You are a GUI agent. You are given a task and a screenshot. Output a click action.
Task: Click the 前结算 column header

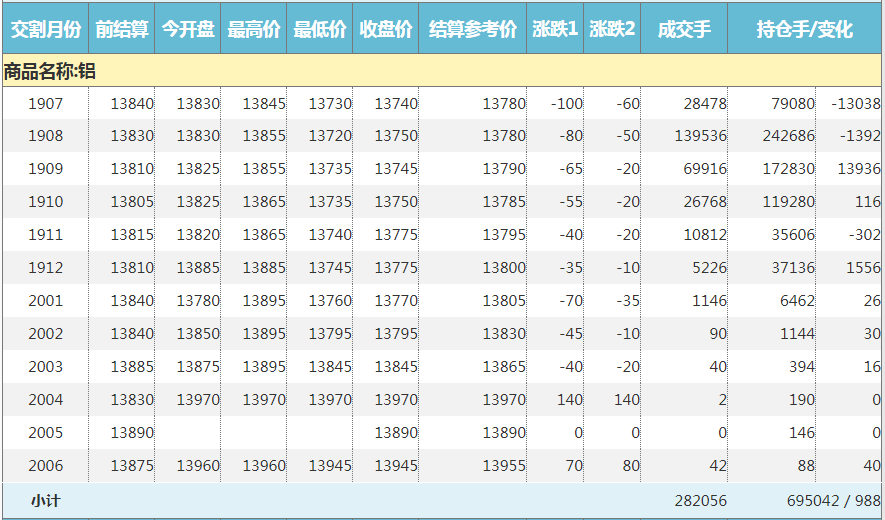pos(122,29)
